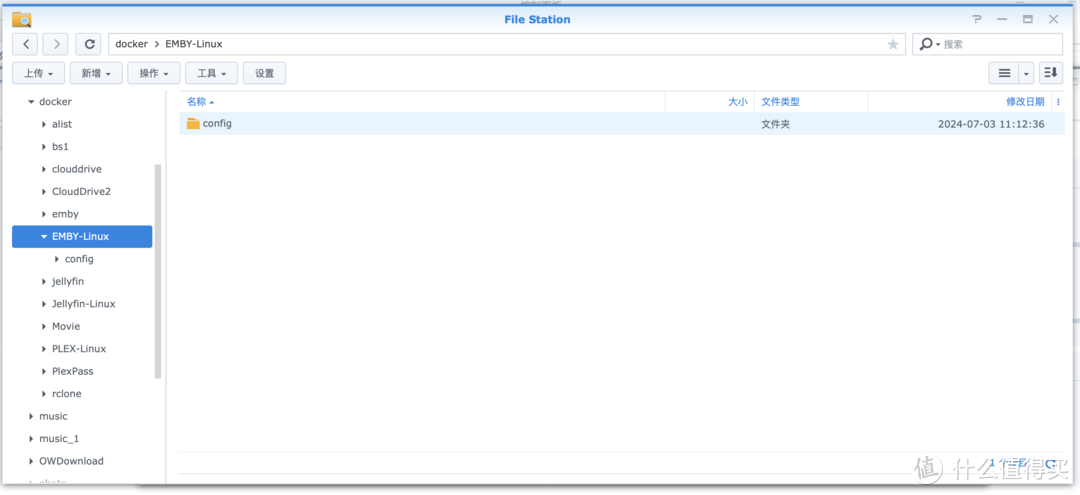Open the File Station help question mark

point(977,19)
